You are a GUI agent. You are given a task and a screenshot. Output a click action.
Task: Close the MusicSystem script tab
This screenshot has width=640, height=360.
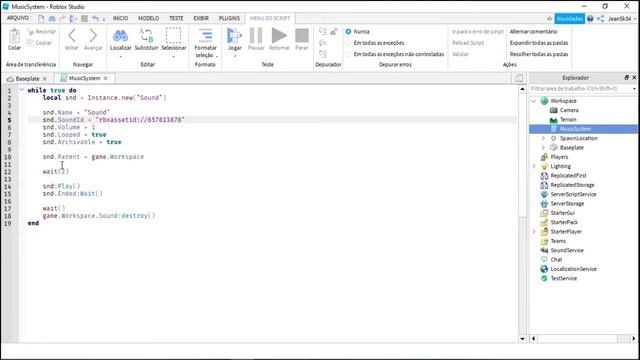point(106,78)
